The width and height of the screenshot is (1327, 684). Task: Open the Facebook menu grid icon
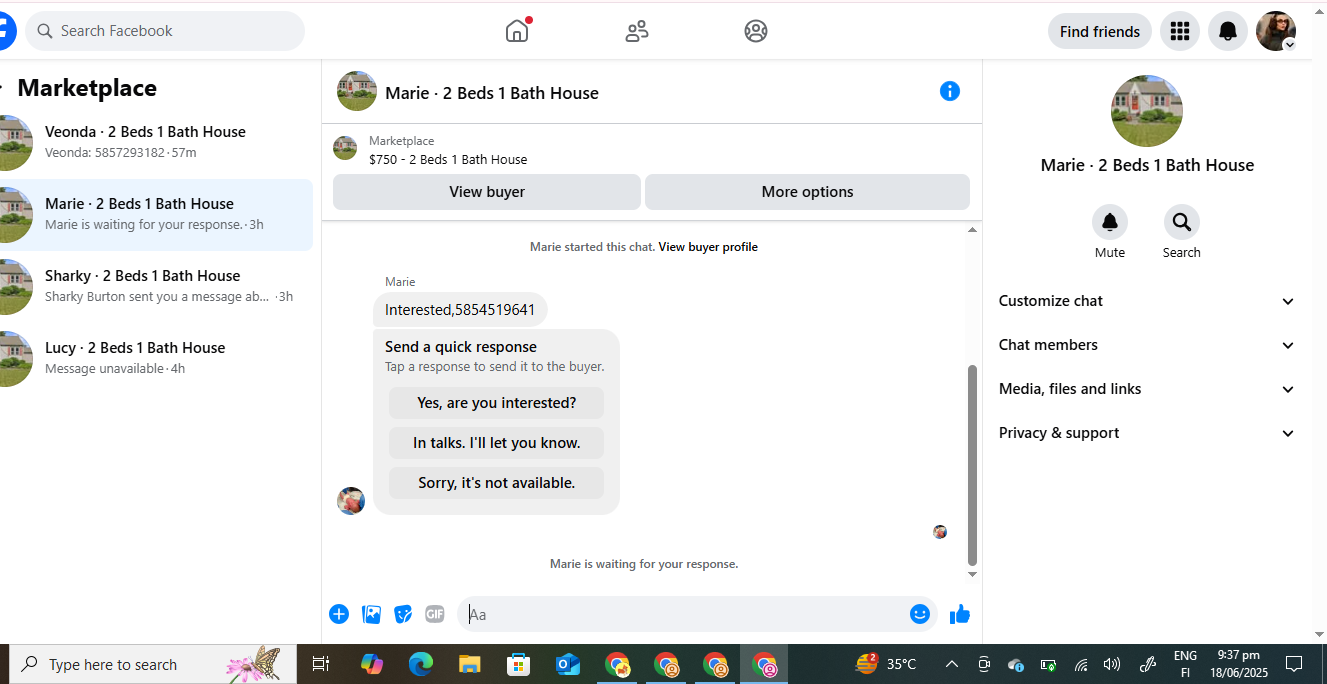pyautogui.click(x=1180, y=31)
